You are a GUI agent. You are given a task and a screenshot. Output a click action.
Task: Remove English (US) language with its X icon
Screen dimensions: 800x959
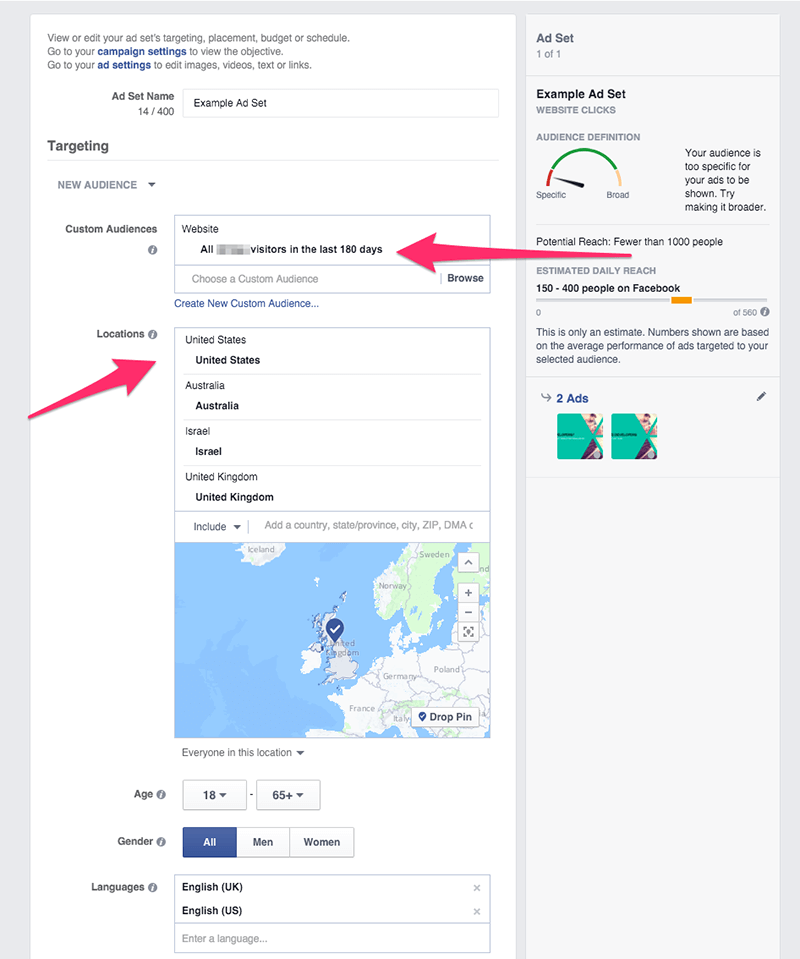click(x=477, y=911)
